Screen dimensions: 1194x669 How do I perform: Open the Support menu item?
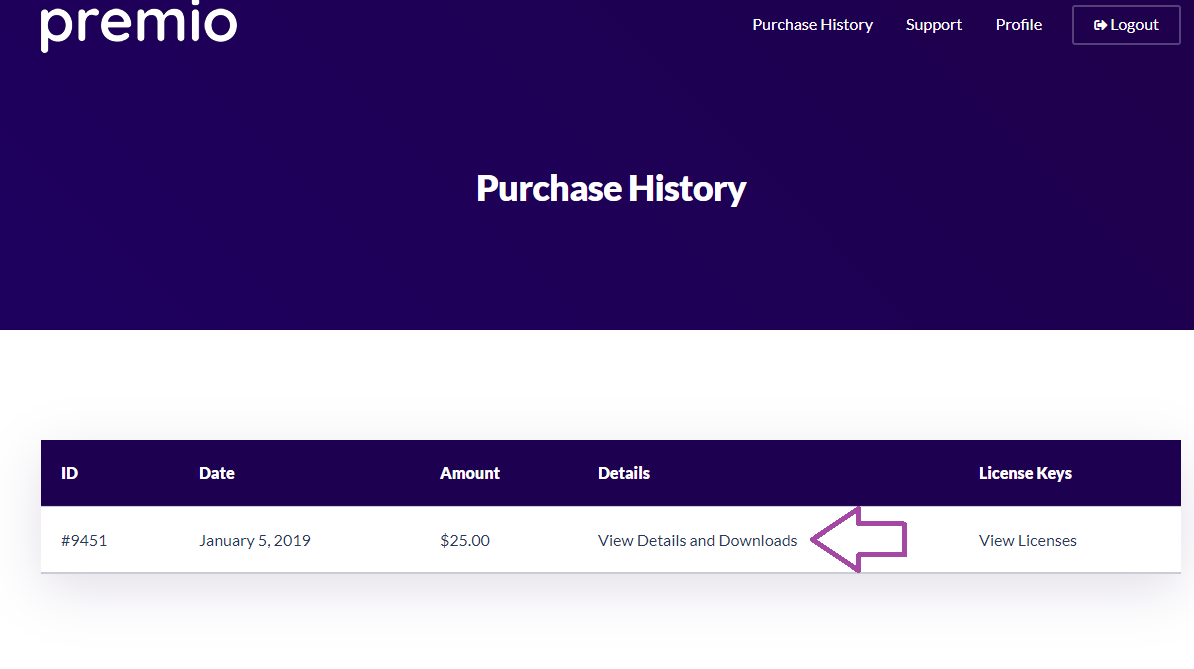pyautogui.click(x=934, y=25)
